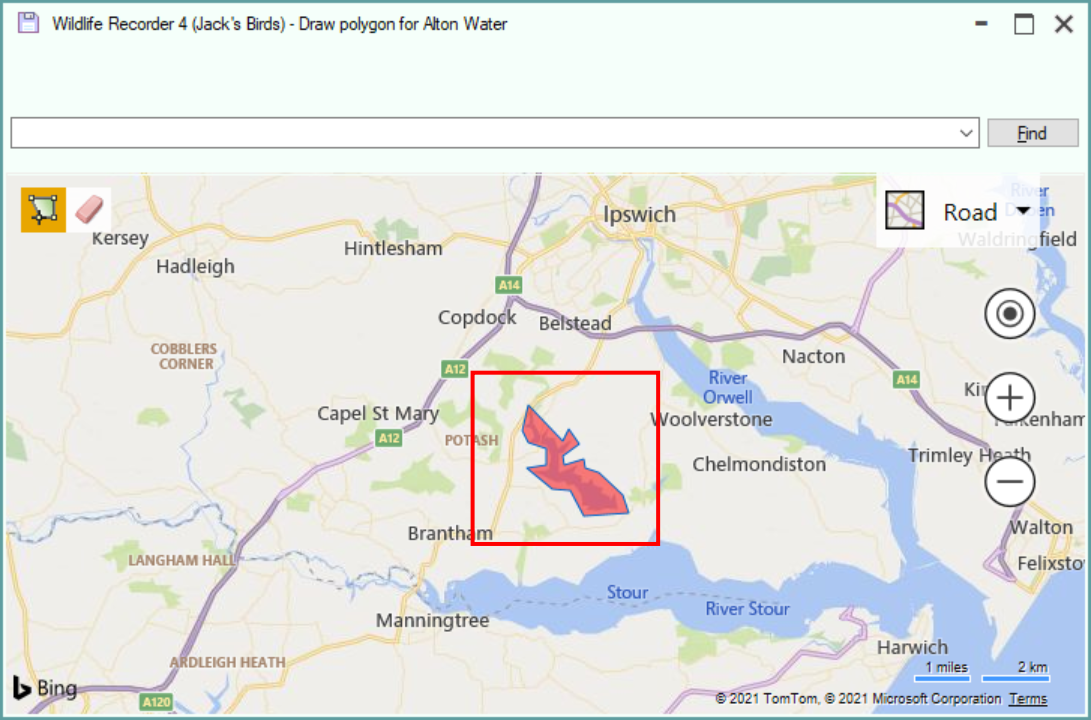Click the Find button
The image size is (1091, 720).
1033,133
